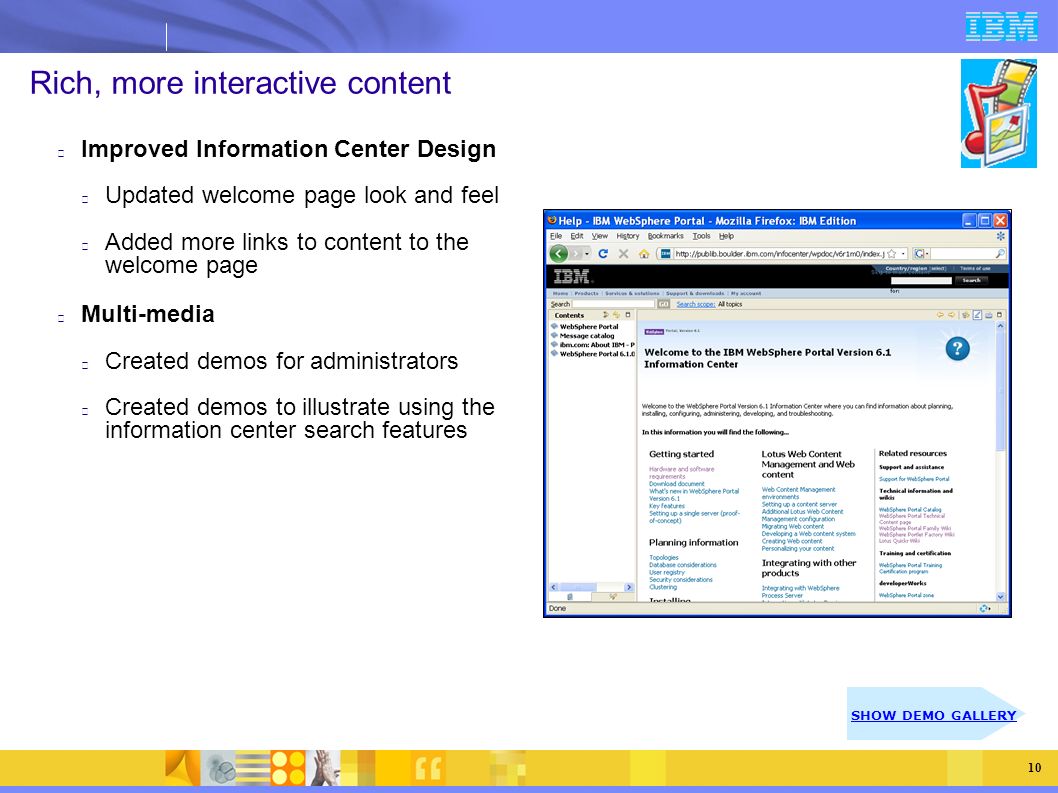Image resolution: width=1058 pixels, height=793 pixels.
Task: Click the content pane back arrow icon
Action: (941, 315)
